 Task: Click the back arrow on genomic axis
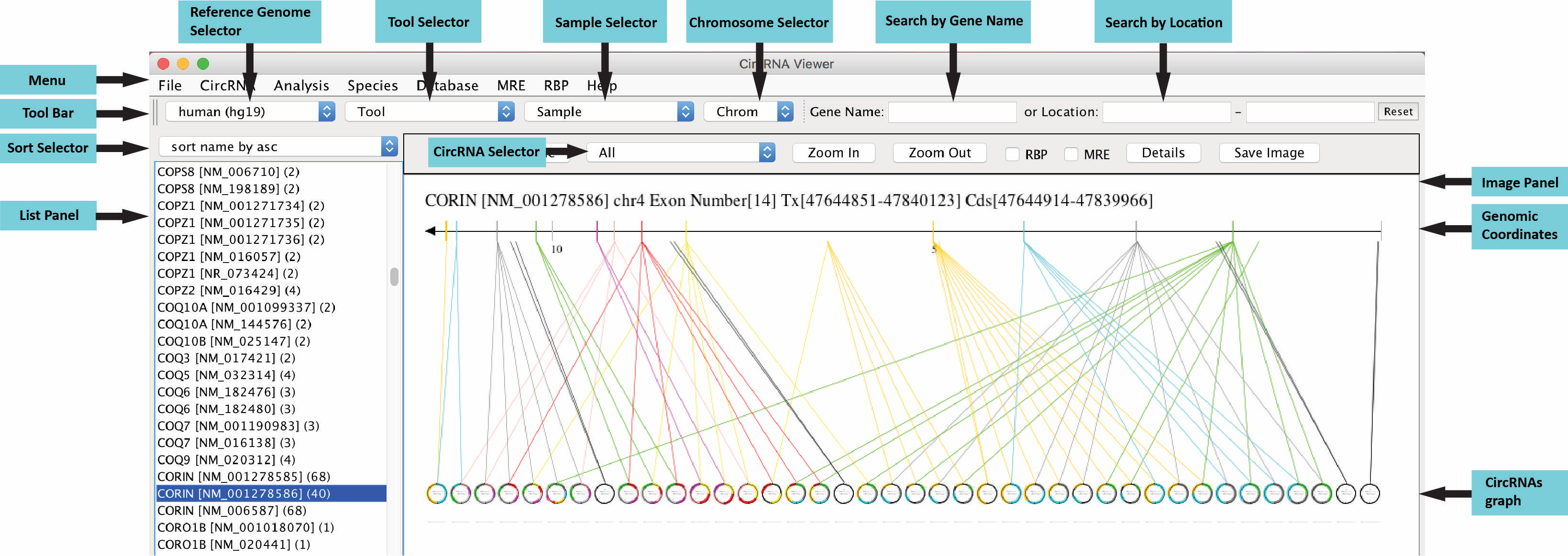[431, 230]
